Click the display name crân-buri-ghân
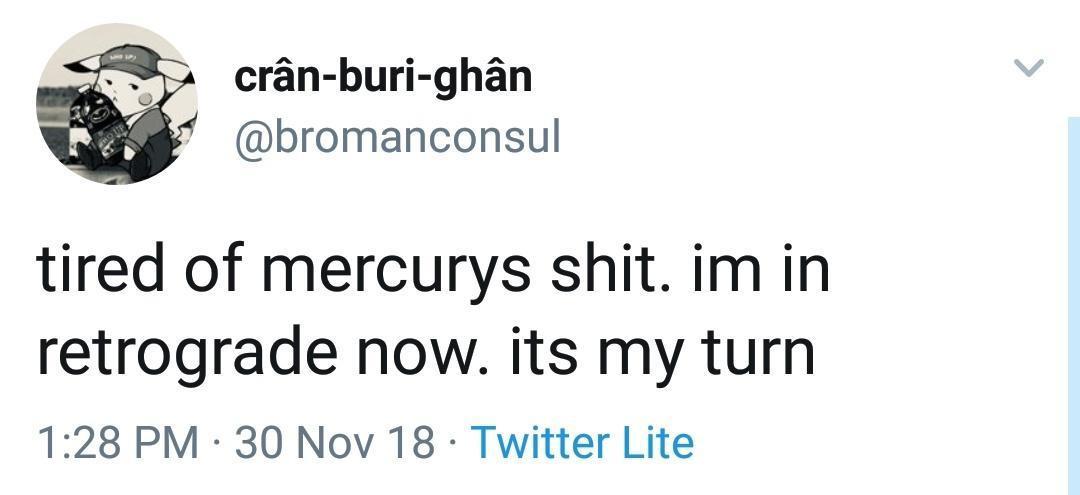 tap(383, 77)
